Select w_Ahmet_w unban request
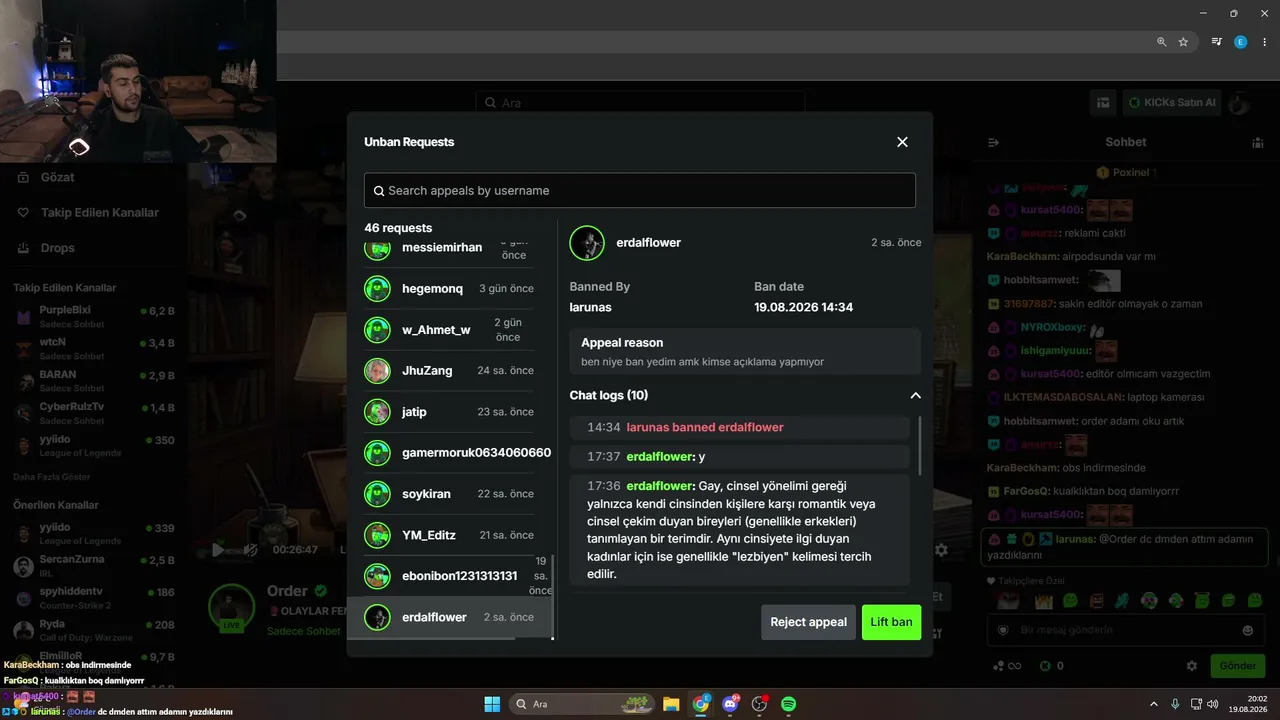This screenshot has height=720, width=1280. (448, 330)
